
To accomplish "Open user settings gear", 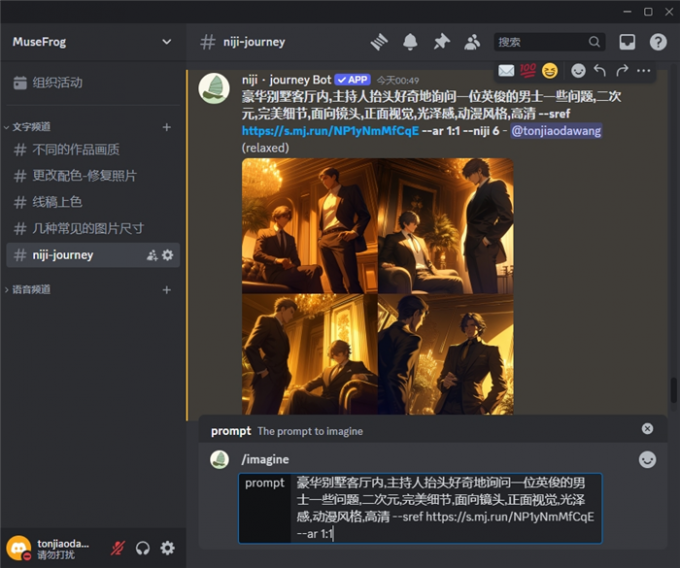I will point(167,548).
